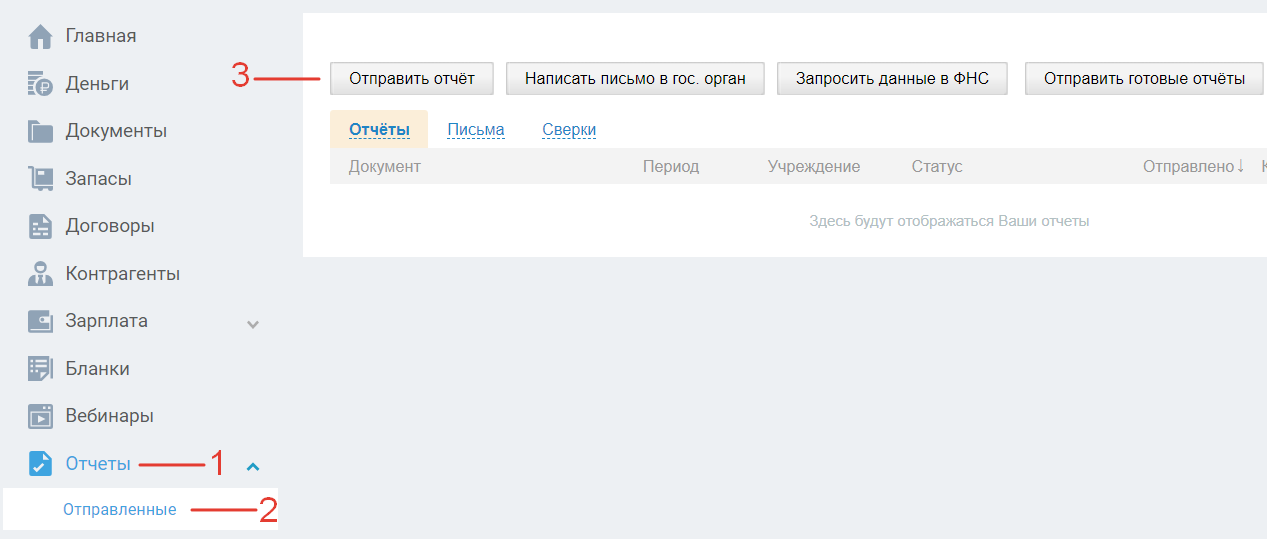1267x539 pixels.
Task: Expand the Зарплата submenu chevron
Action: (x=253, y=324)
